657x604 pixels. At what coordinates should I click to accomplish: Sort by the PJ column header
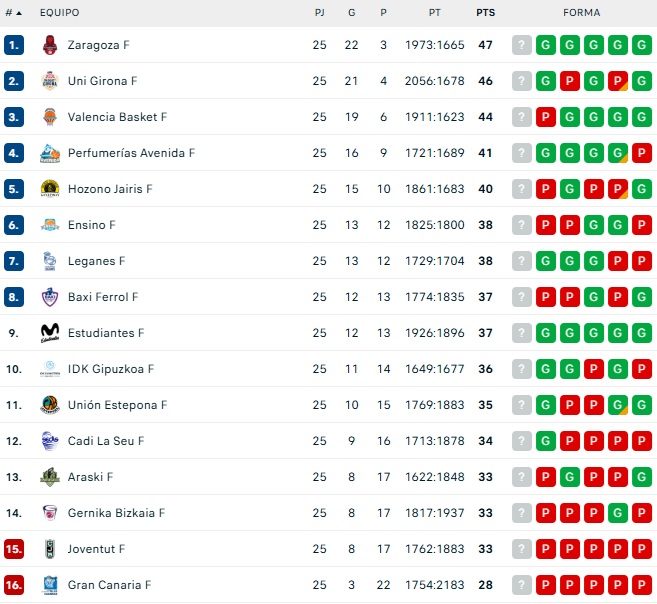click(319, 13)
